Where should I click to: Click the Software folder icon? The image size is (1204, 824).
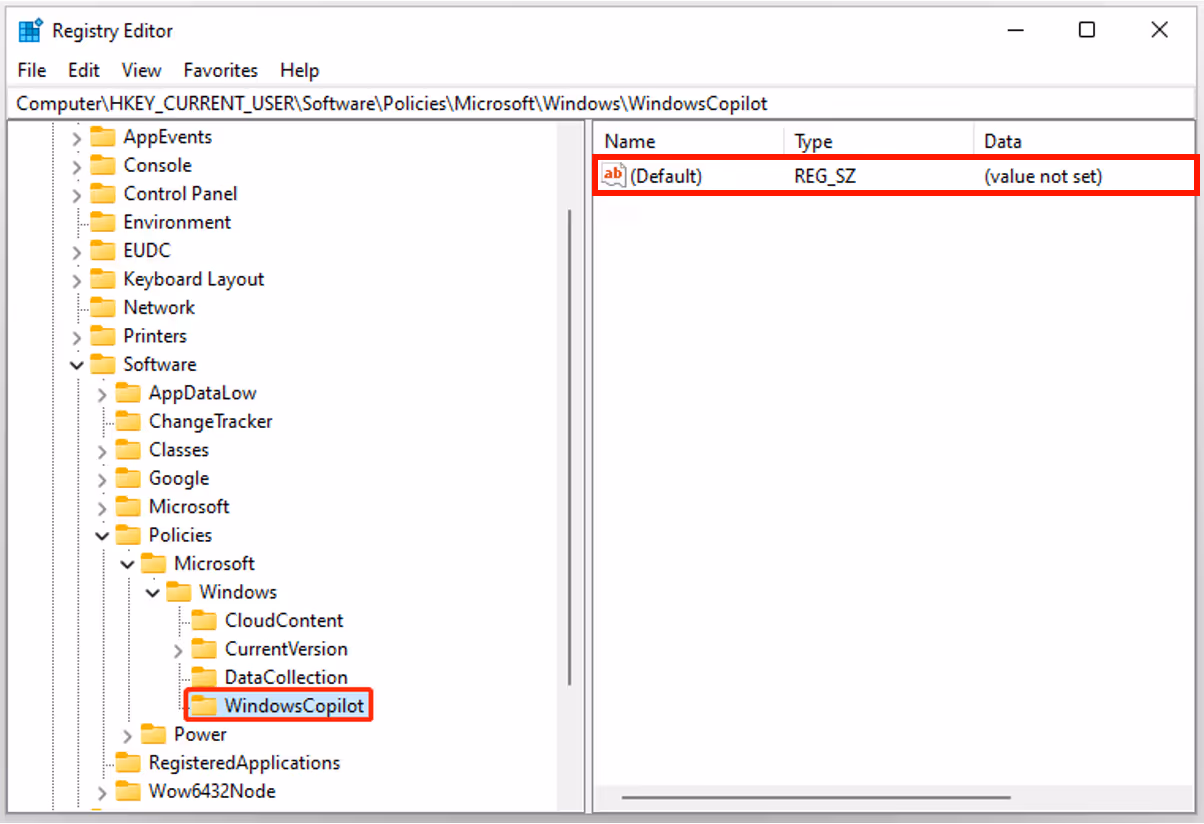pyautogui.click(x=103, y=364)
